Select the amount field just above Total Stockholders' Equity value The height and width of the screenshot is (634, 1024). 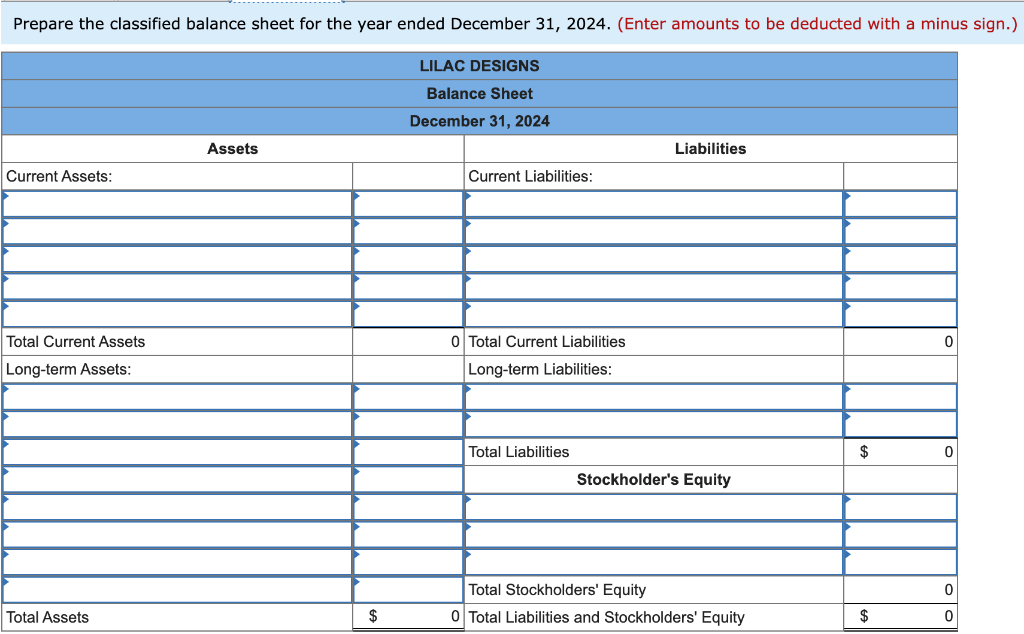point(901,562)
